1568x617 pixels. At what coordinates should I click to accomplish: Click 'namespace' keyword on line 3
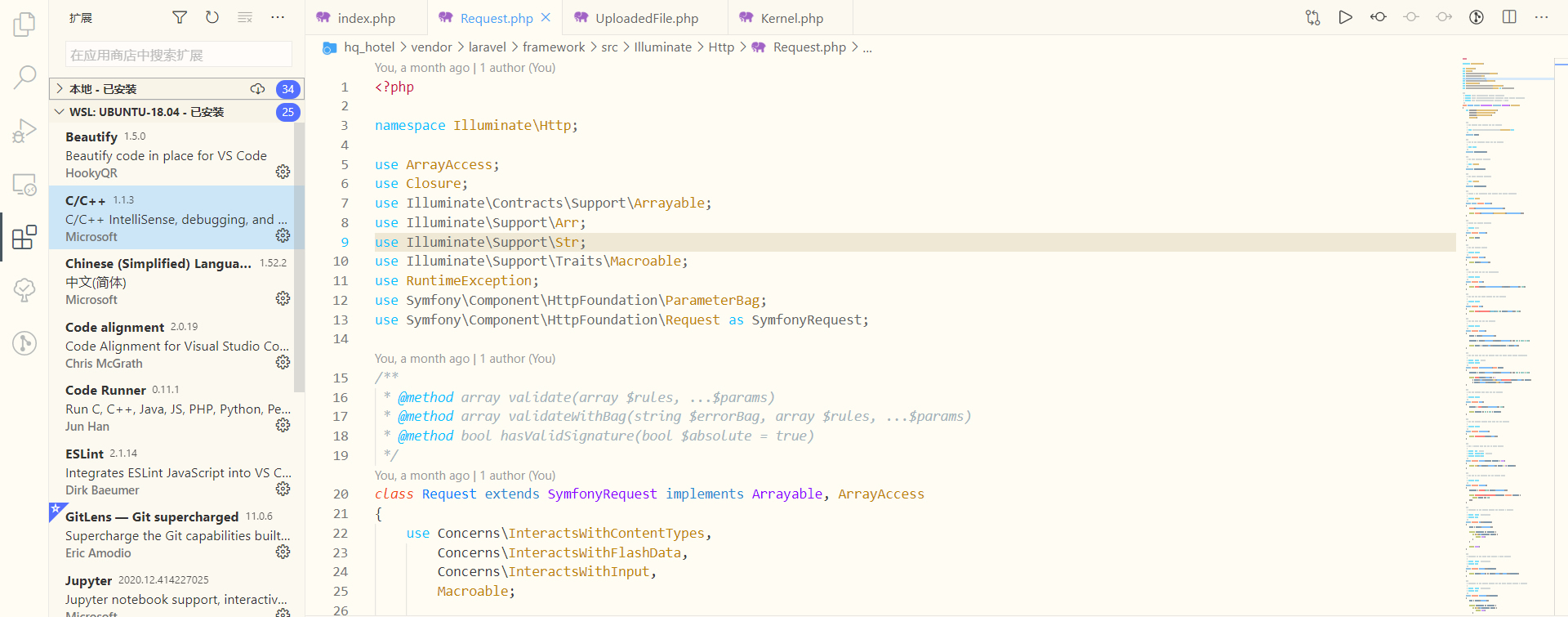coord(410,126)
